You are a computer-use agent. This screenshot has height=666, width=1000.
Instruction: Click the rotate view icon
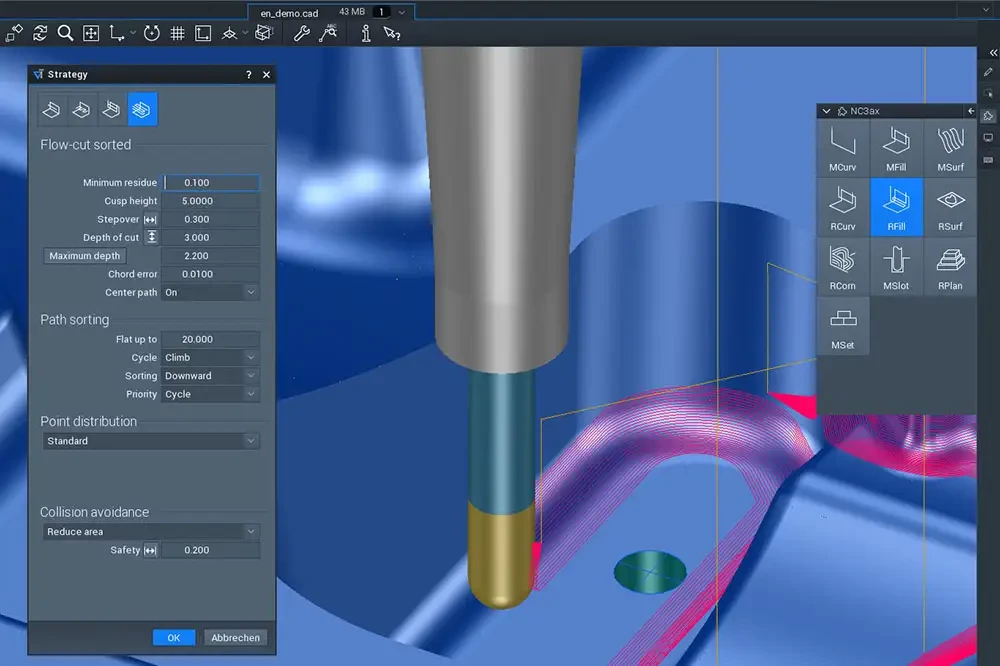[x=152, y=33]
